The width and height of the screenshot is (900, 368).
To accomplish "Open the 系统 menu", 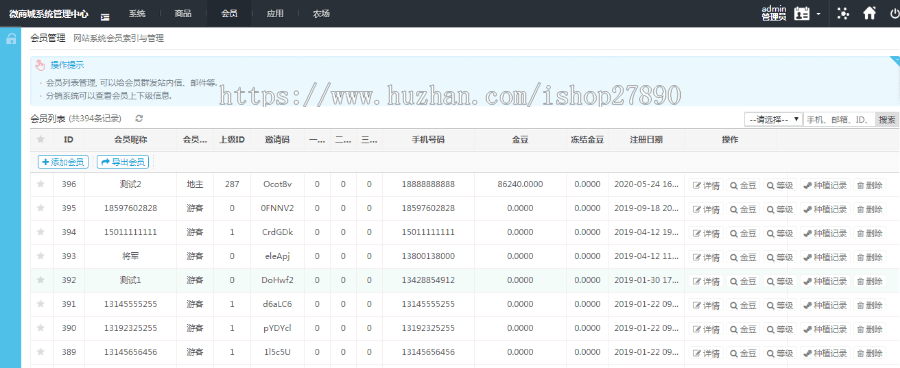I will click(137, 13).
